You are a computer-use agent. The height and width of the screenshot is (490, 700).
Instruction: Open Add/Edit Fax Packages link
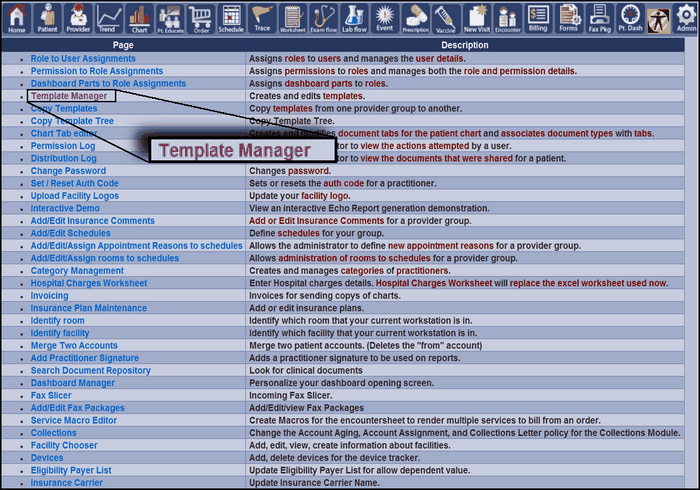pyautogui.click(x=78, y=408)
